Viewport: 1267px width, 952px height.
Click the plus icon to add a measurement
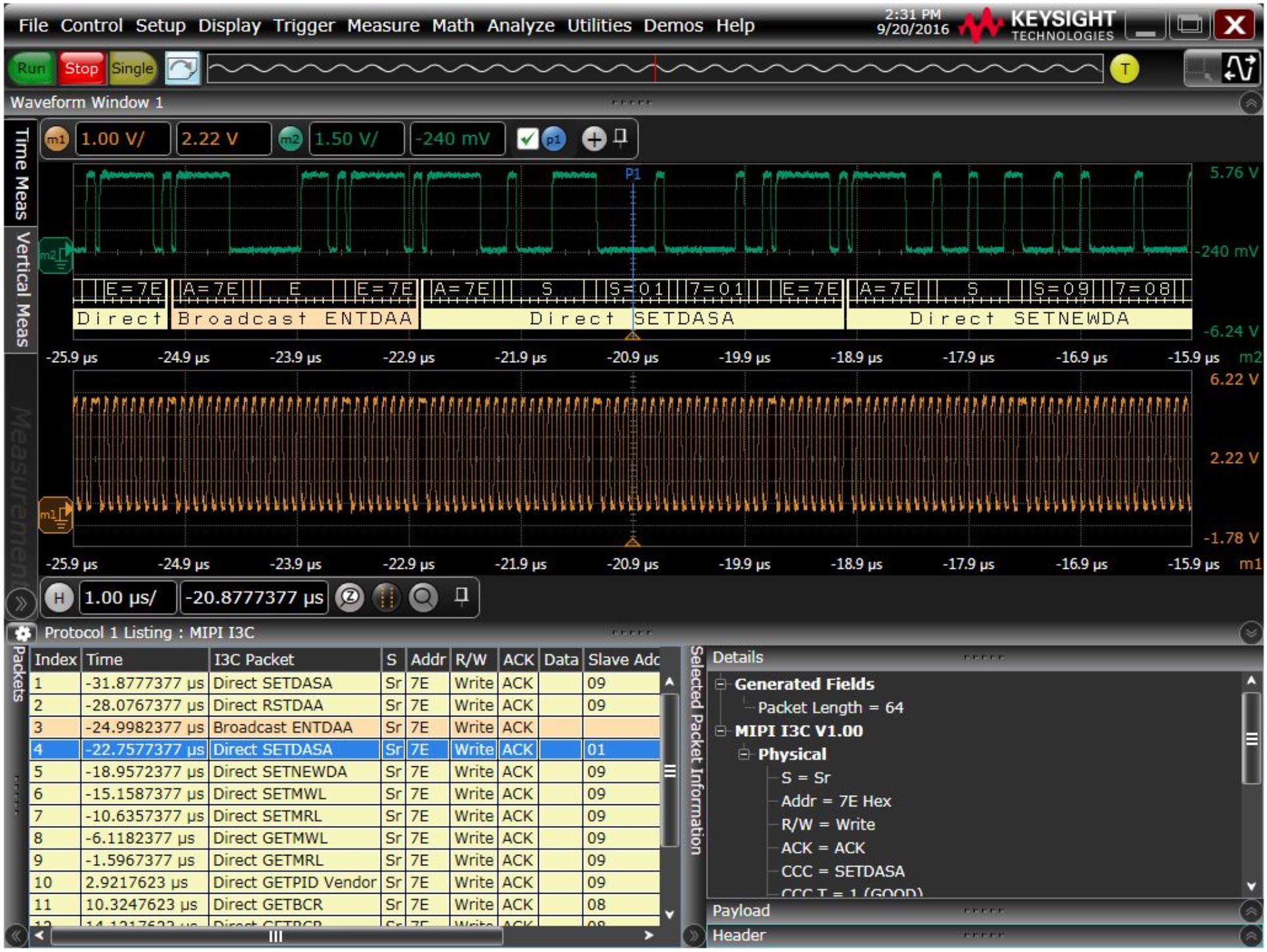[594, 138]
